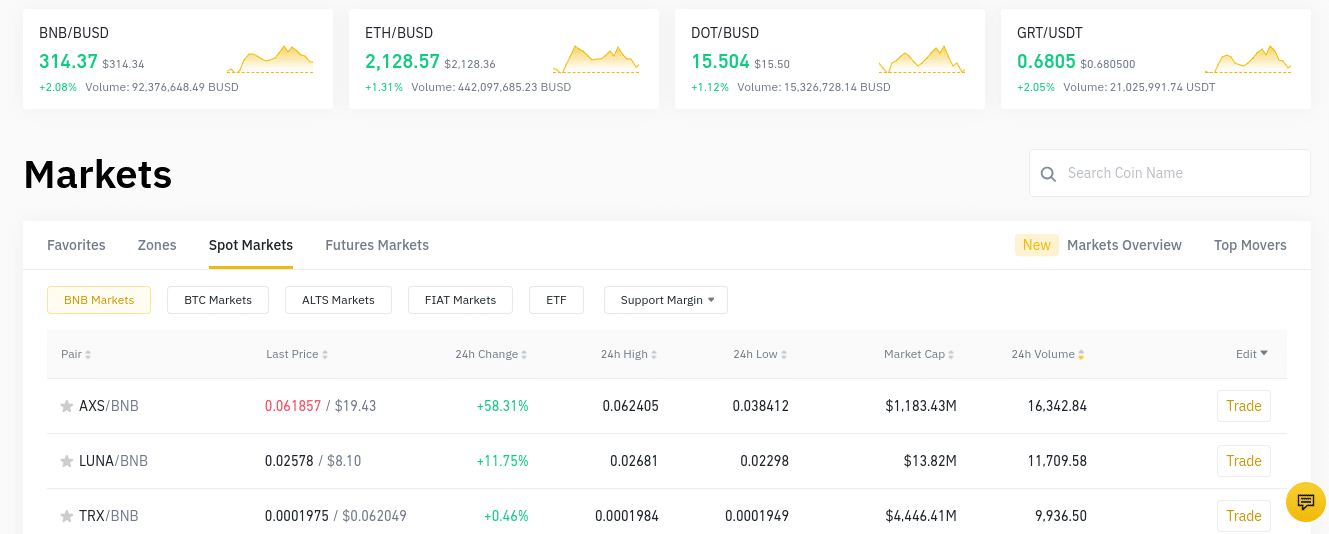The image size is (1329, 534).
Task: Expand the Support Margin dropdown
Action: tap(666, 300)
